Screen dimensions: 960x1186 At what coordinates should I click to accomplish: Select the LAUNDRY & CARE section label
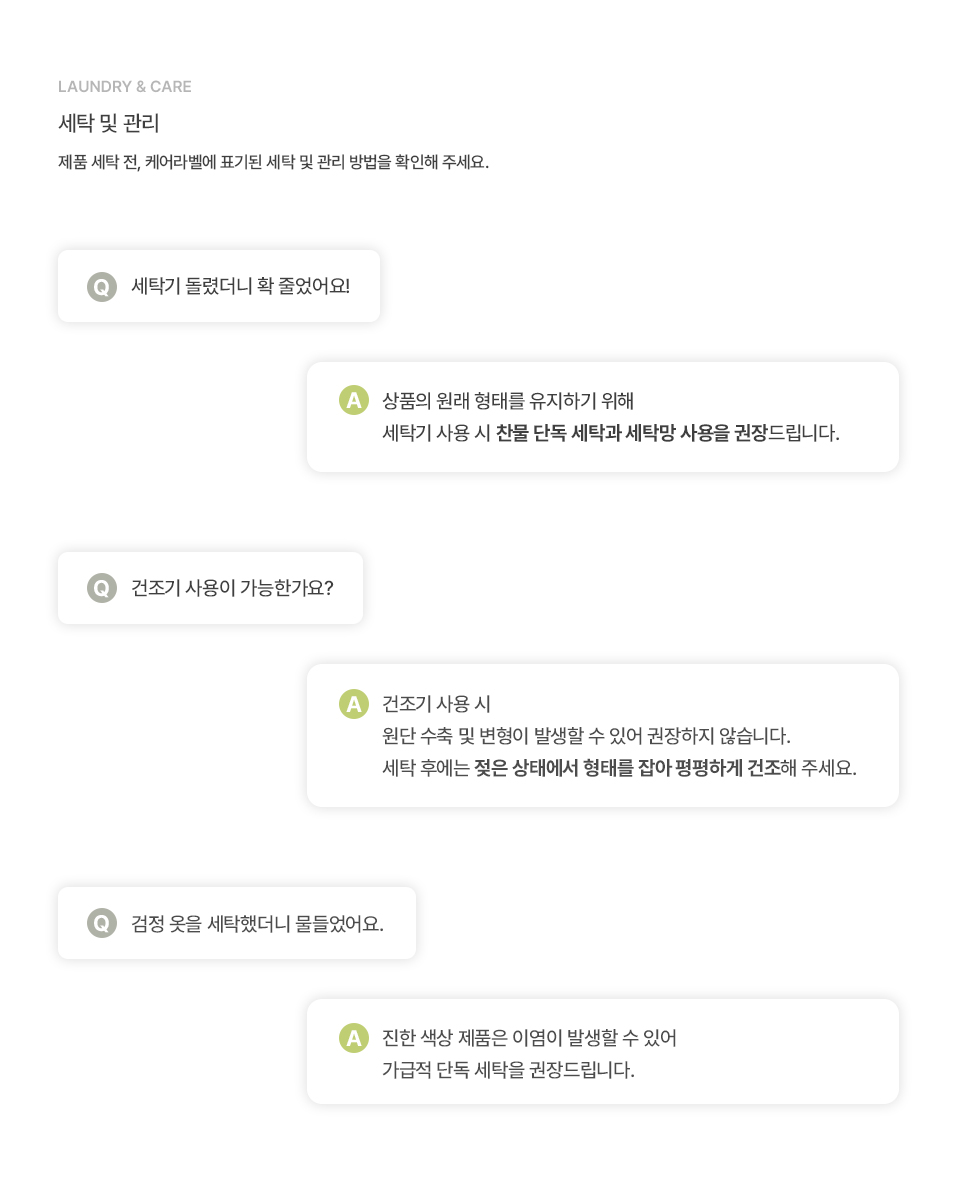pos(125,87)
